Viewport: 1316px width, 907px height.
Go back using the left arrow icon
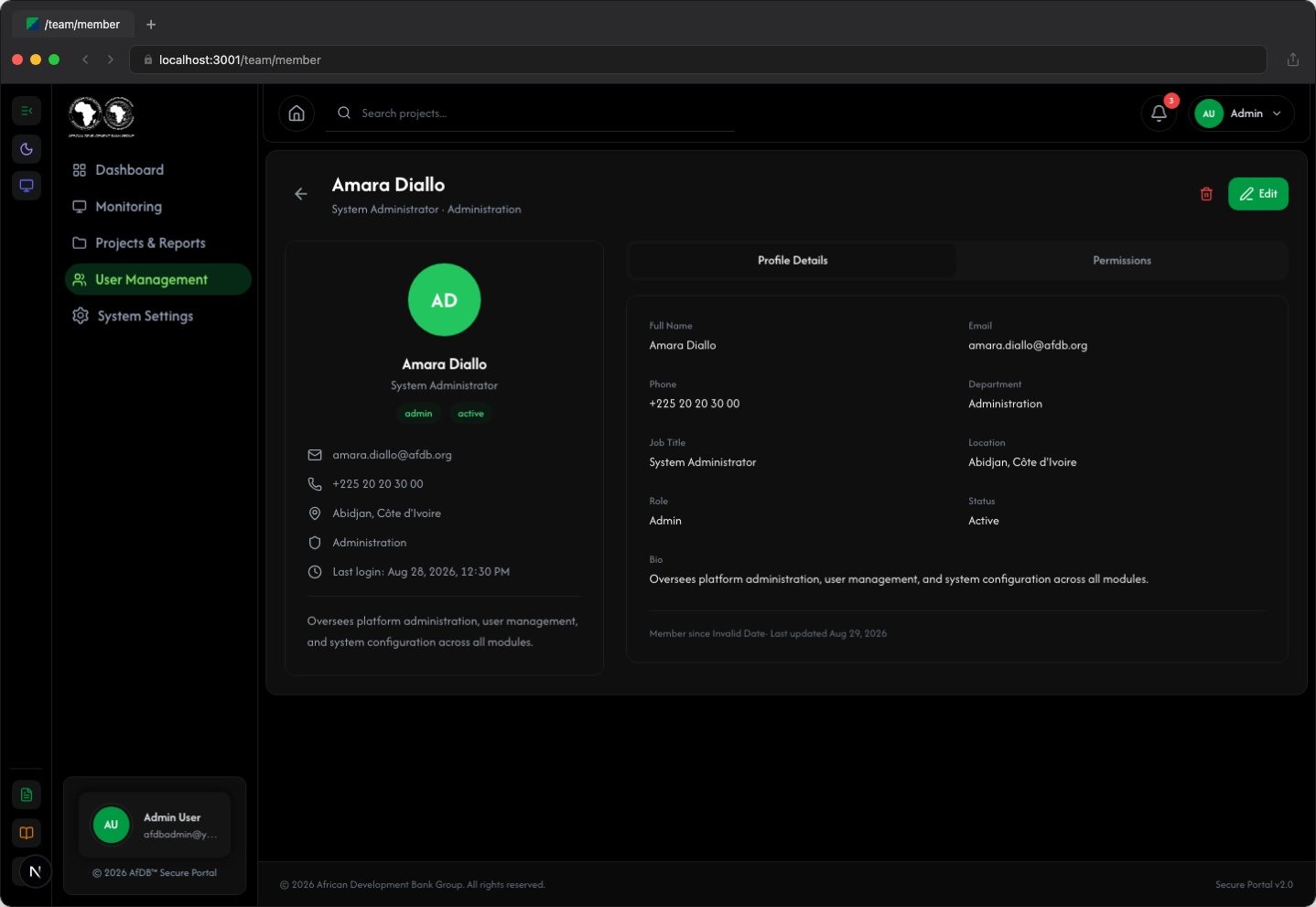301,194
